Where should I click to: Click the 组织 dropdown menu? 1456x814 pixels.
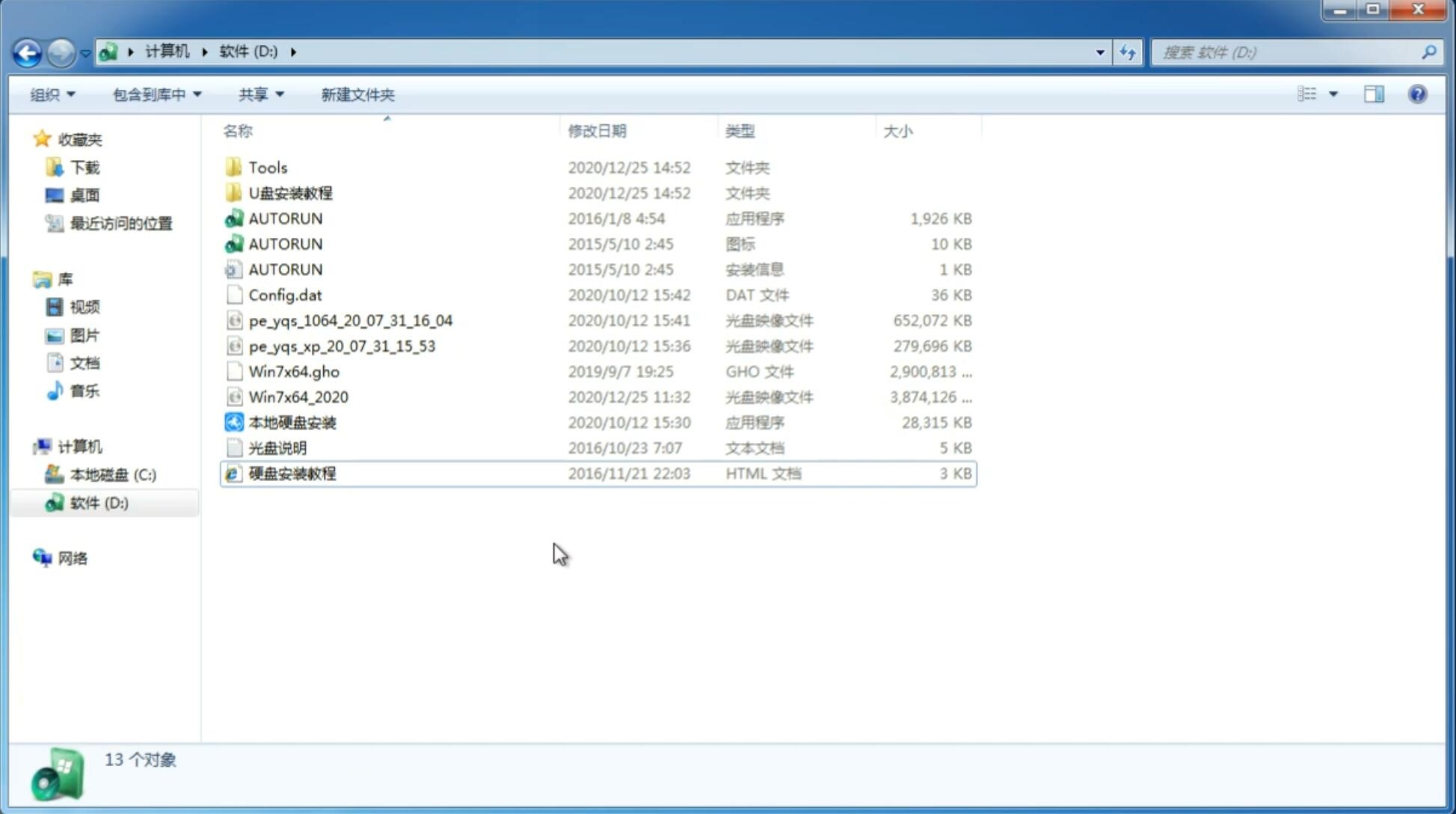pyautogui.click(x=52, y=93)
